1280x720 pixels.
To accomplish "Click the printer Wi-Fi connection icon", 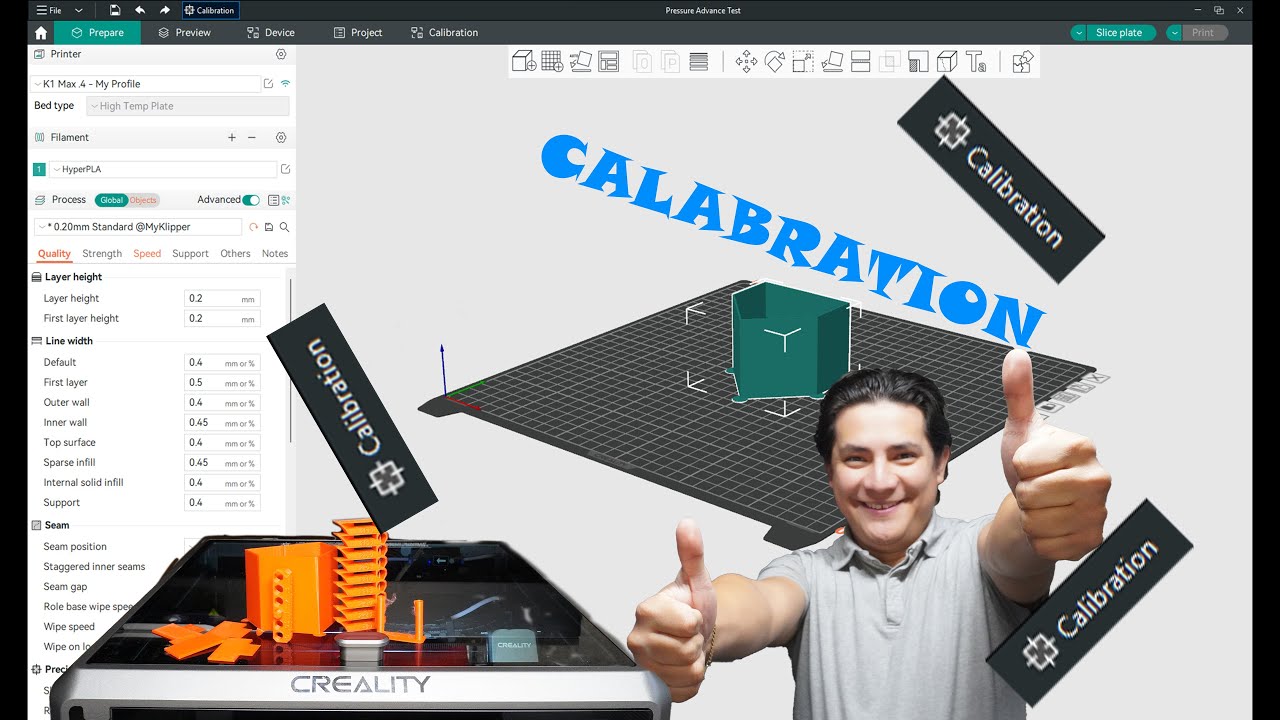I will tap(285, 84).
